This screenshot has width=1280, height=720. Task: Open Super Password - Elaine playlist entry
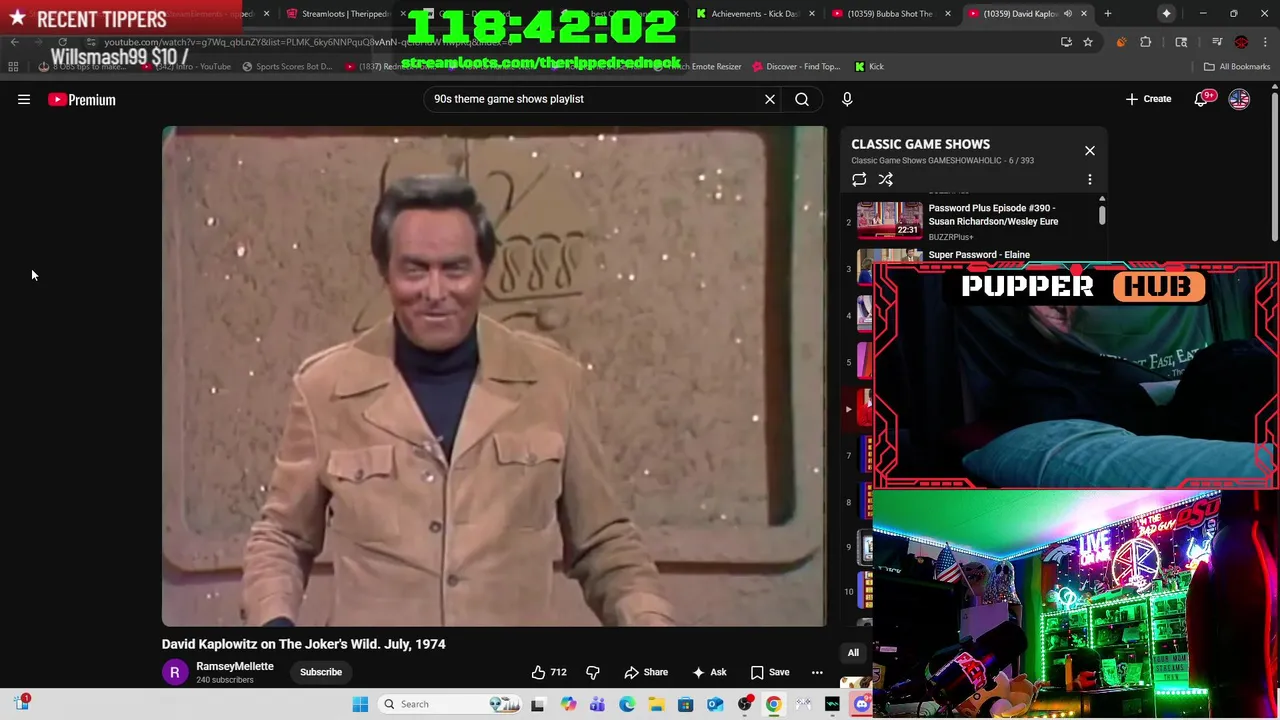979,254
